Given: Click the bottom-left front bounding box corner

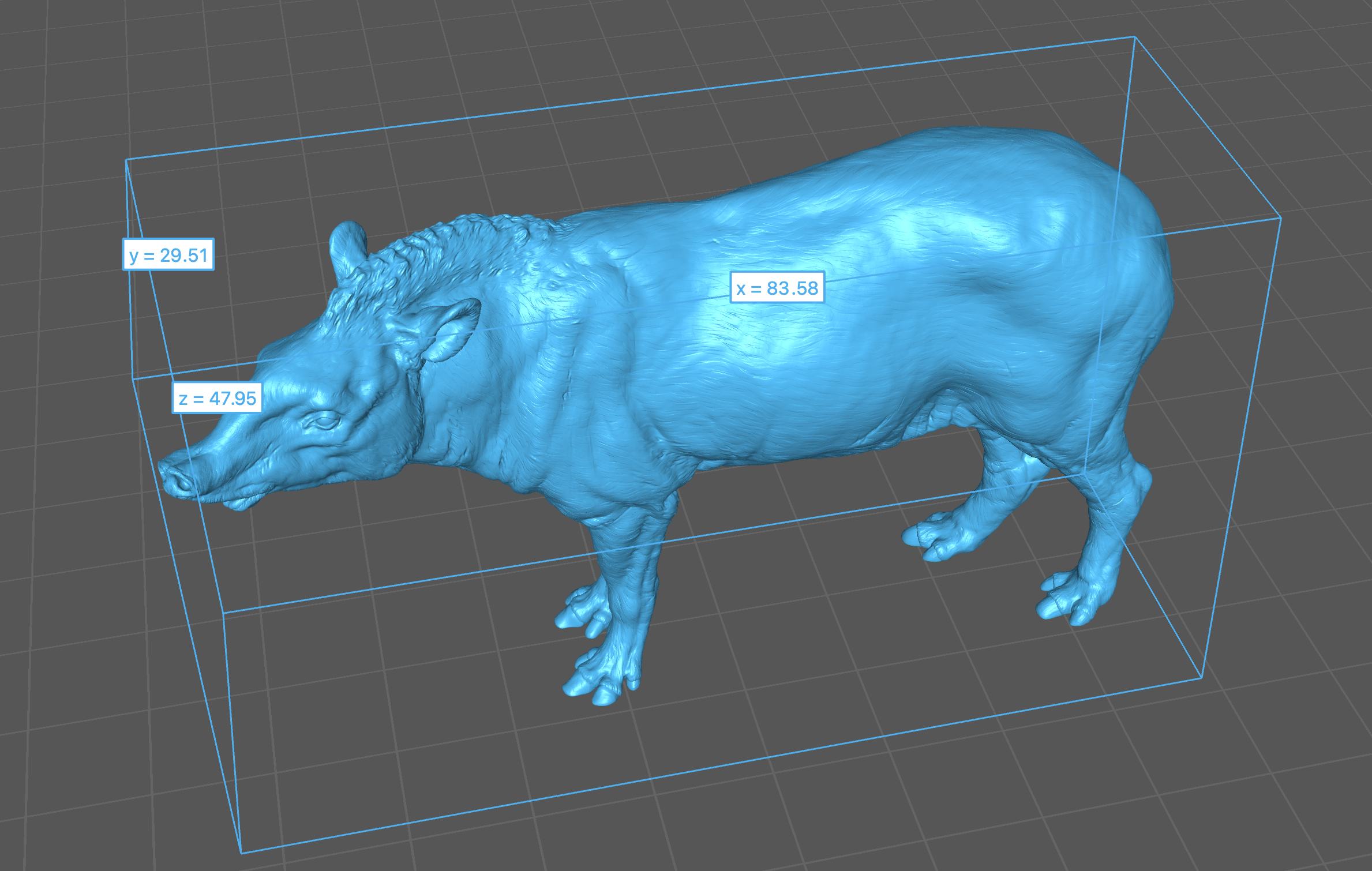Looking at the screenshot, I should [x=241, y=853].
